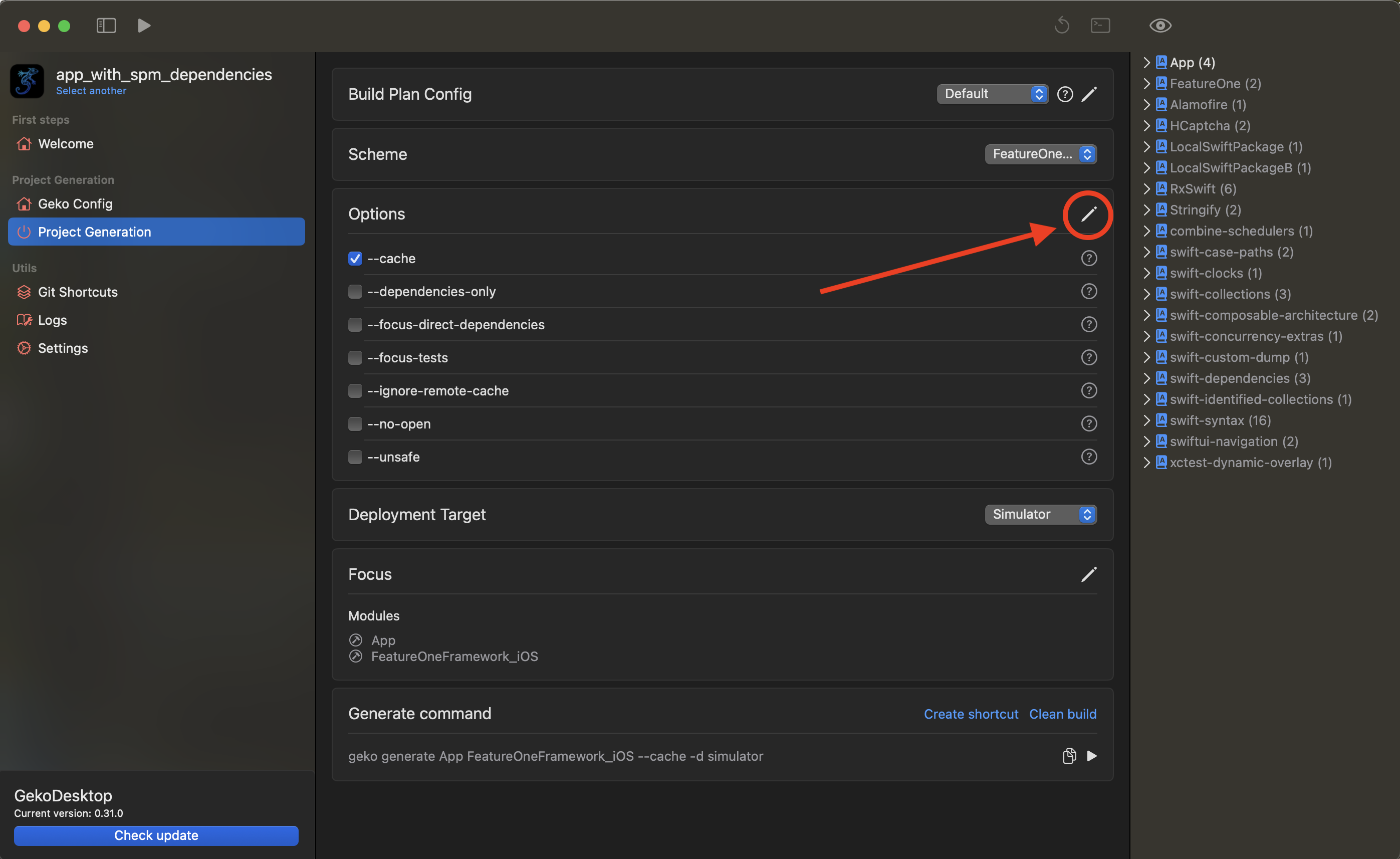
Task: Edit the Build Plan Config with pencil
Action: (x=1089, y=94)
